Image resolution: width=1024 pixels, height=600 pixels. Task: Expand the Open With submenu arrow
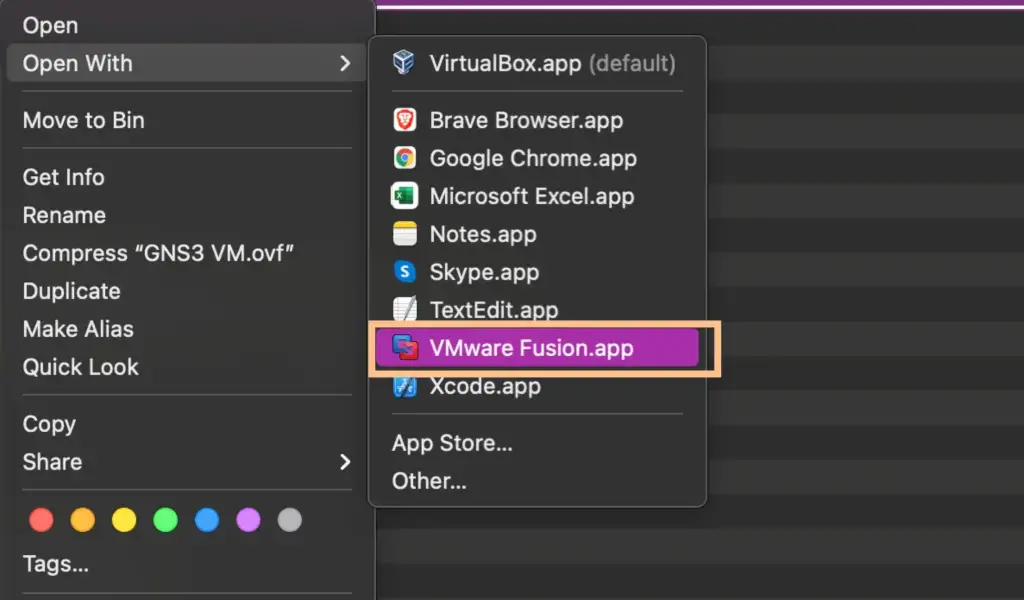tap(346, 63)
